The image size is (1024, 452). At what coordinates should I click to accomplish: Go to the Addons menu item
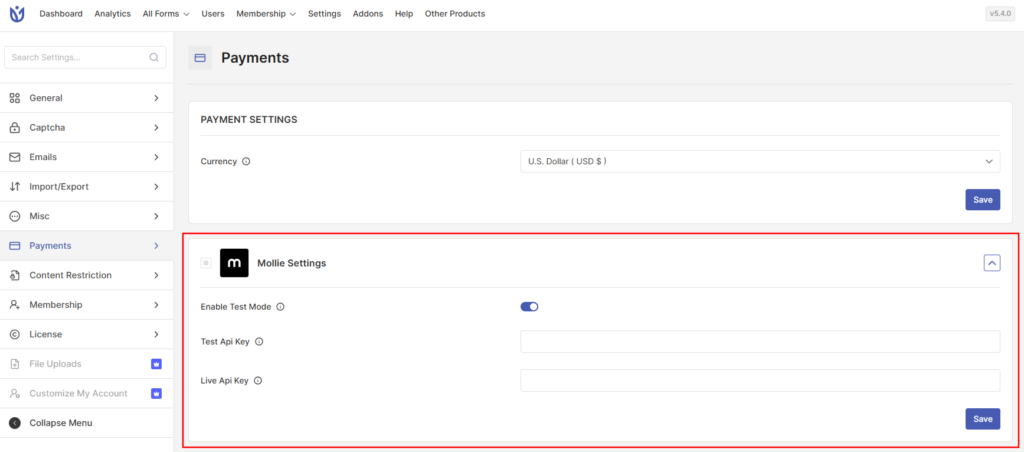pos(368,14)
